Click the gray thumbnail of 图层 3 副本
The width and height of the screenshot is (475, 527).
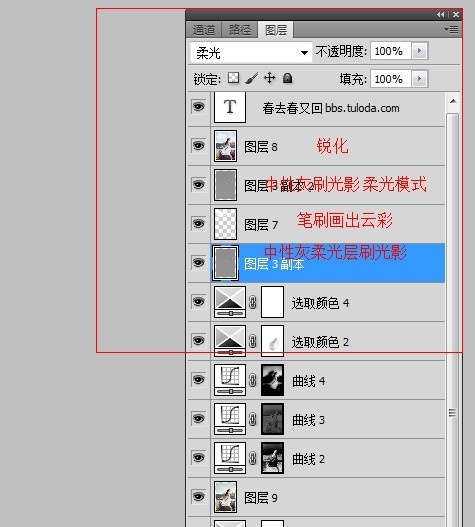225,263
